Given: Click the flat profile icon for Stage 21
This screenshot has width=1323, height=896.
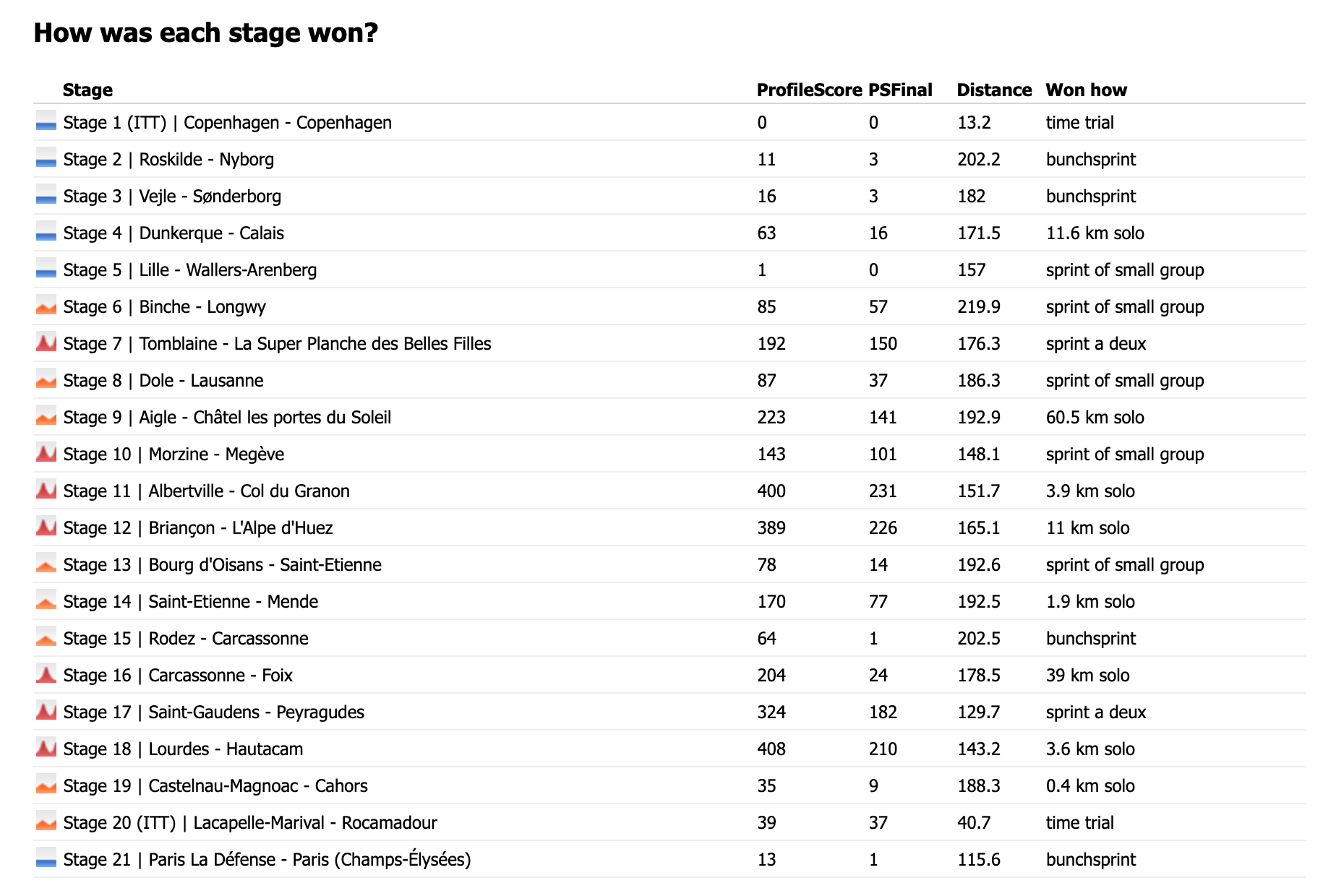Looking at the screenshot, I should (x=46, y=859).
